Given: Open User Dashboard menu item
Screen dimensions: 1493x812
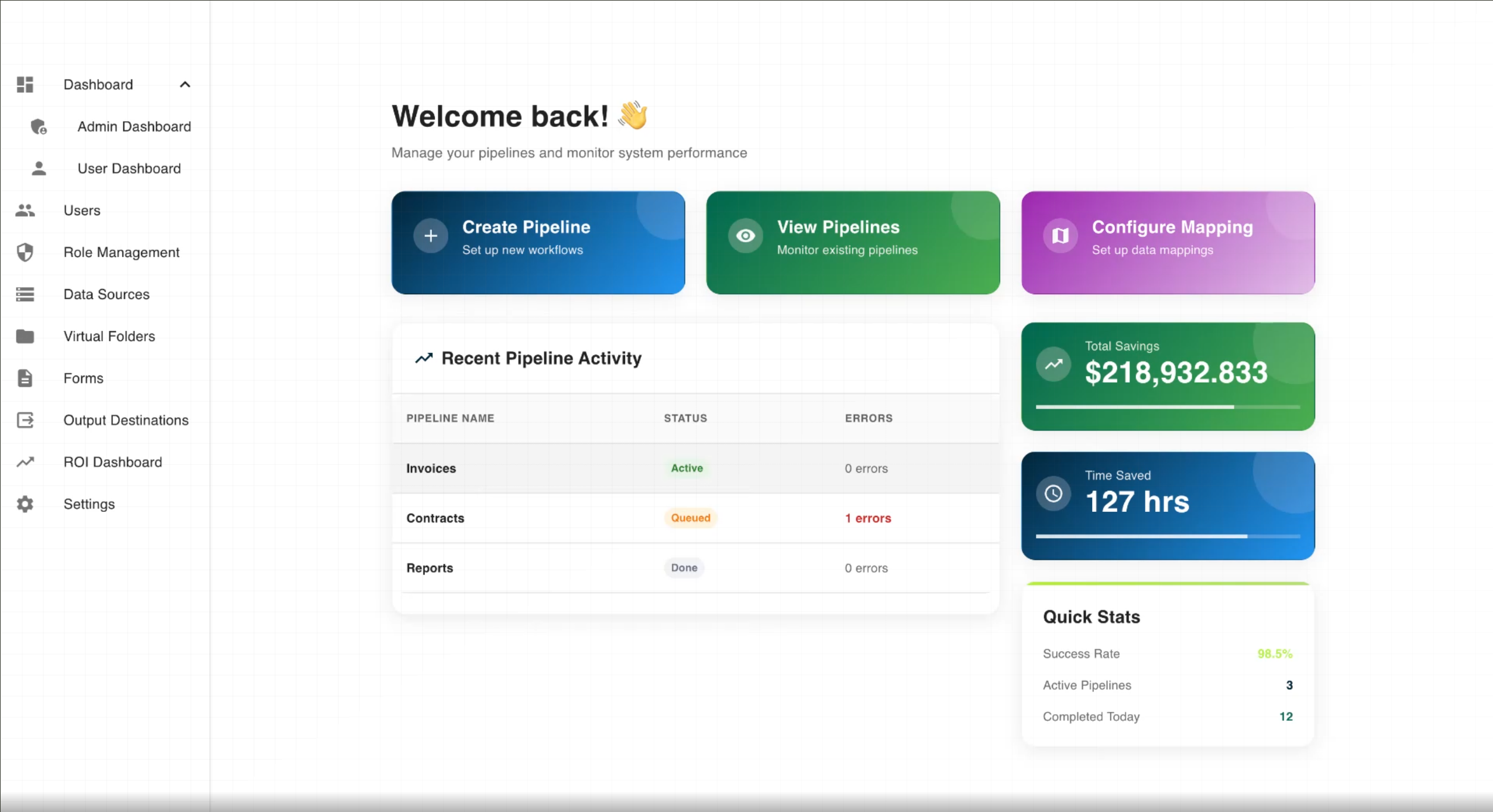Looking at the screenshot, I should [x=129, y=168].
